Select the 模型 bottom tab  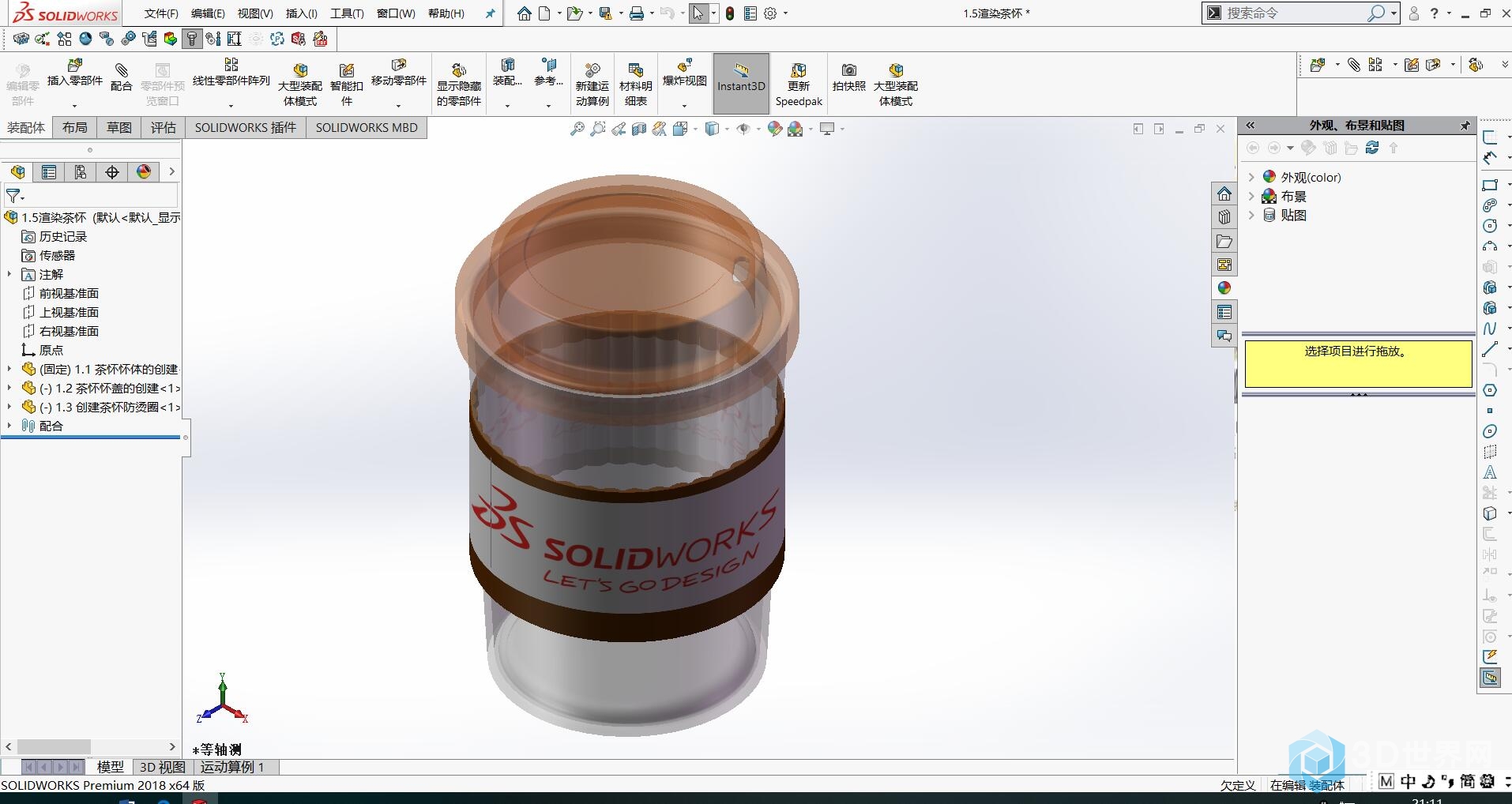coord(111,767)
